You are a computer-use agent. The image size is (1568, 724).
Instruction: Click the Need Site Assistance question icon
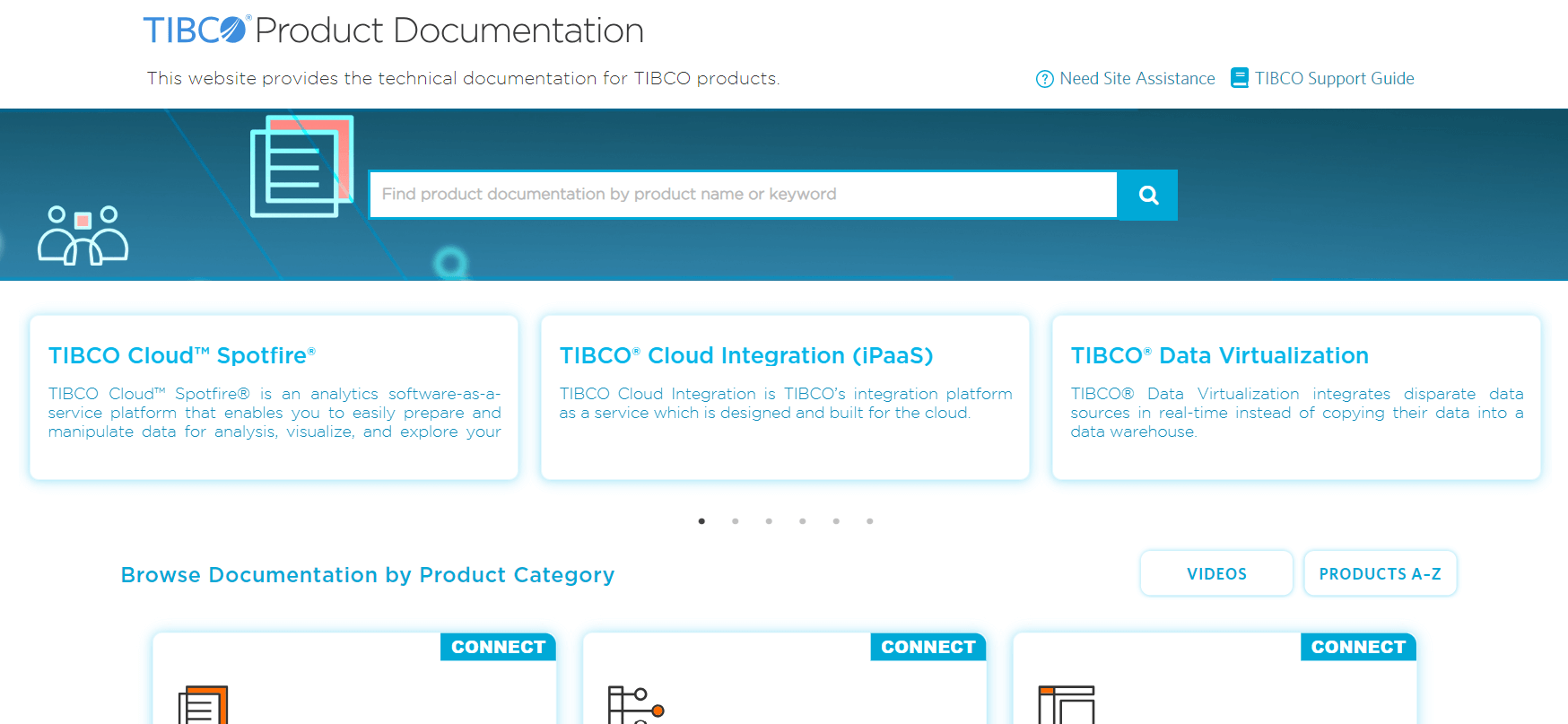pos(1045,79)
